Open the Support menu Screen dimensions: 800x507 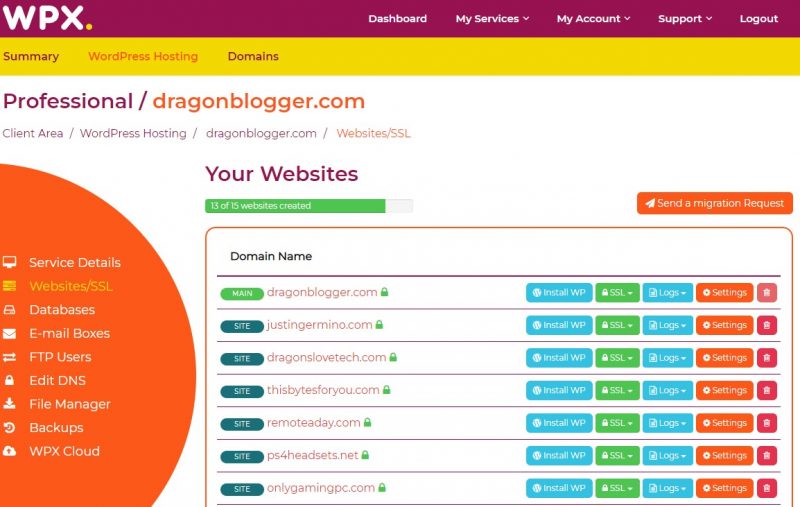tap(685, 19)
